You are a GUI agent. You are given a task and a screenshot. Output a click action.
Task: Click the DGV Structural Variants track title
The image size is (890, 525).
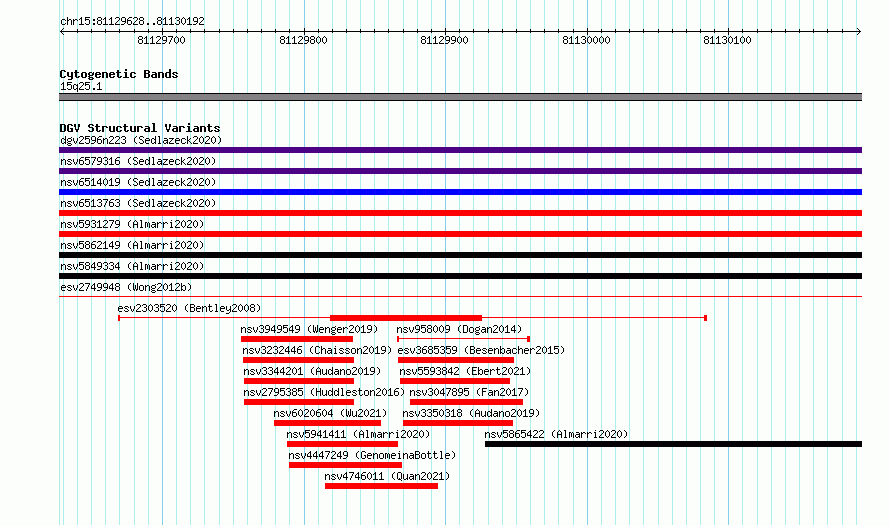[140, 128]
